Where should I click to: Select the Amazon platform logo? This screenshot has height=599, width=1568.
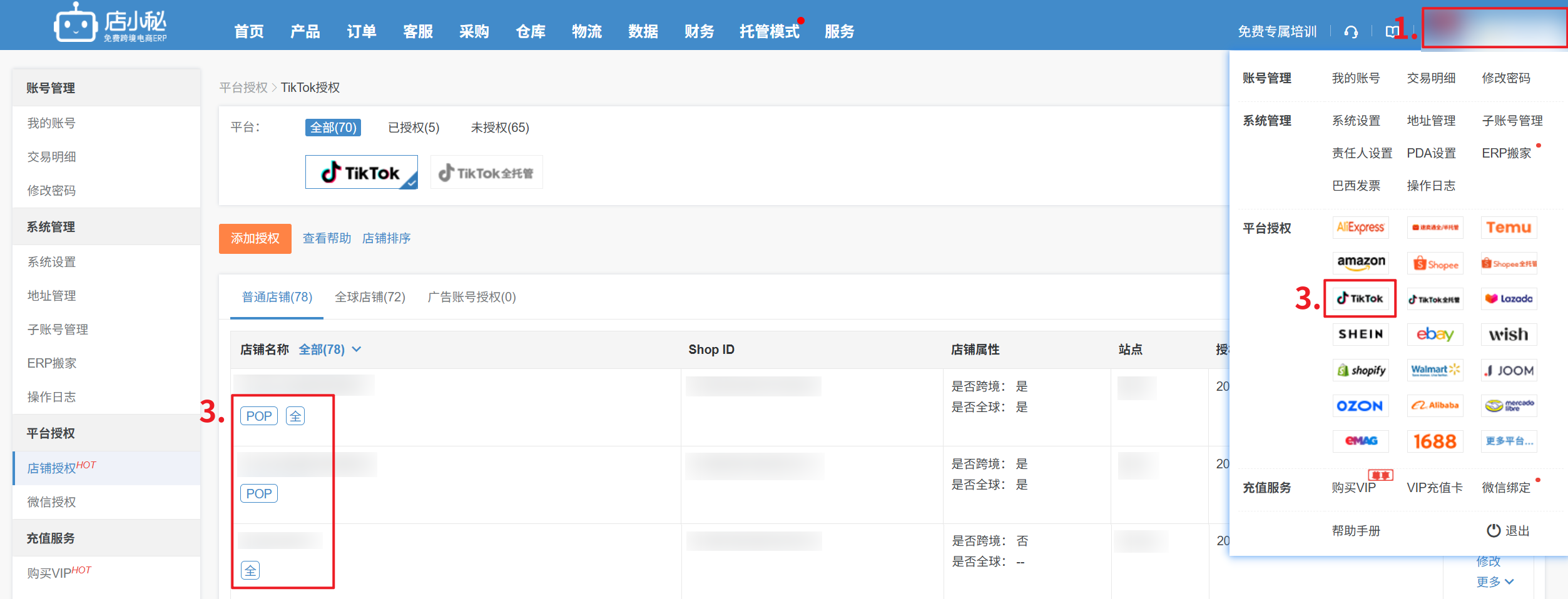coord(1360,263)
